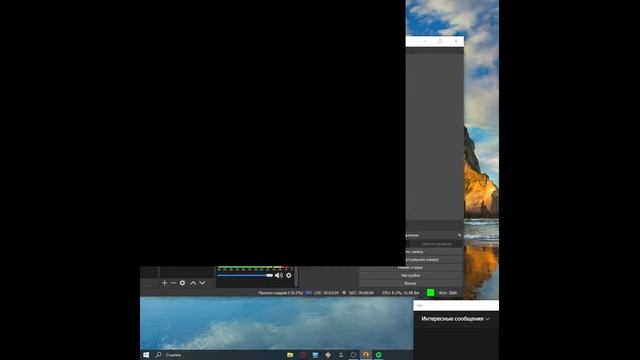This screenshot has width=640, height=360.
Task: Remove selected source with minus icon
Action: [x=173, y=283]
